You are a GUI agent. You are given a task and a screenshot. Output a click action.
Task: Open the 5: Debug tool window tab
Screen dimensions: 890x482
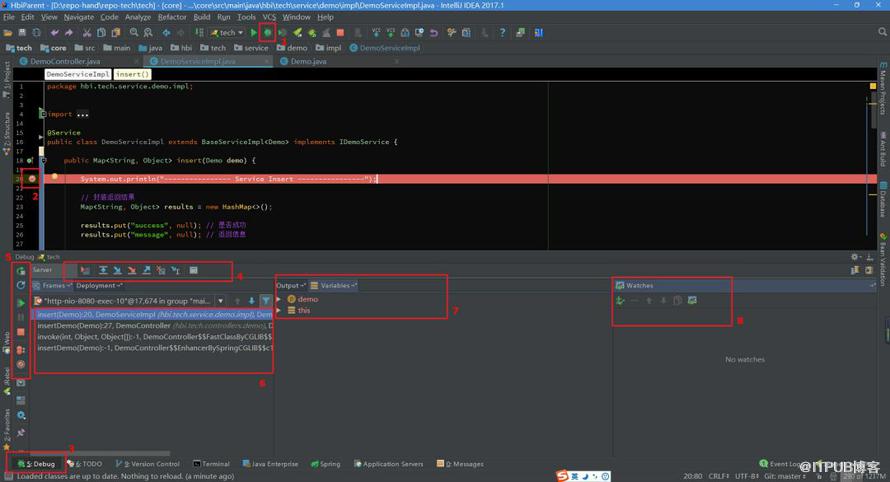[x=37, y=464]
